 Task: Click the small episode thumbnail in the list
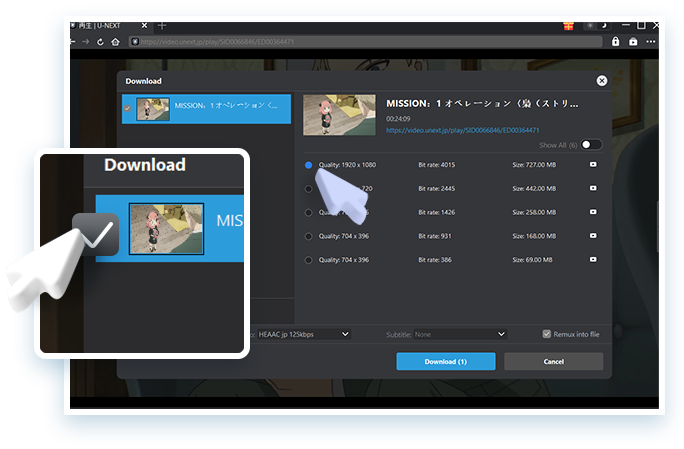pos(153,109)
